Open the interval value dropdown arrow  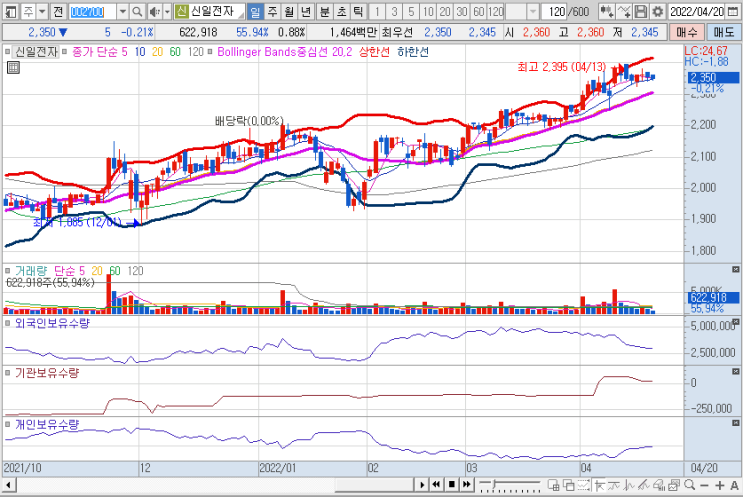coord(533,11)
